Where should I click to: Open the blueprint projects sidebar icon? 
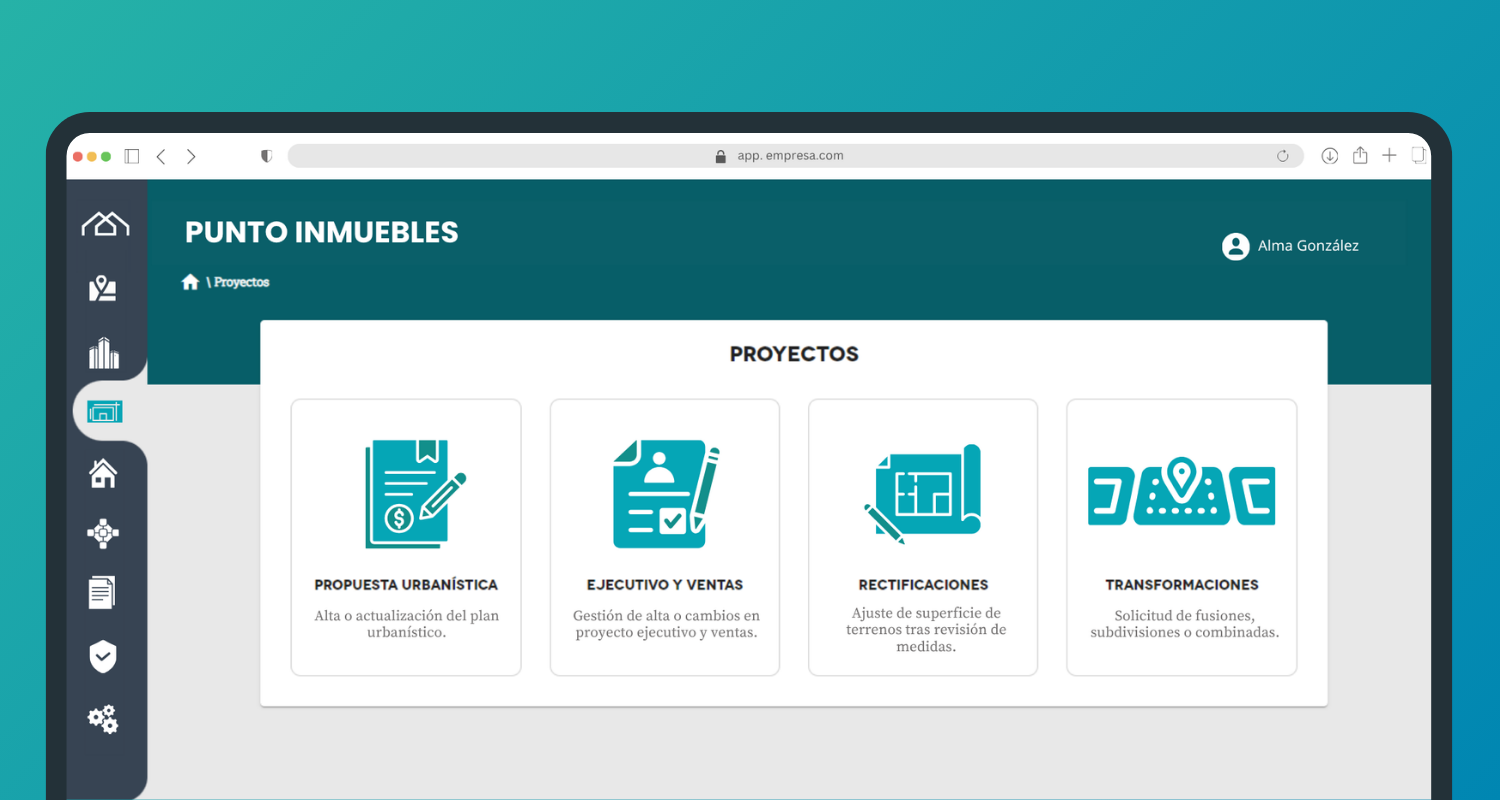click(105, 411)
